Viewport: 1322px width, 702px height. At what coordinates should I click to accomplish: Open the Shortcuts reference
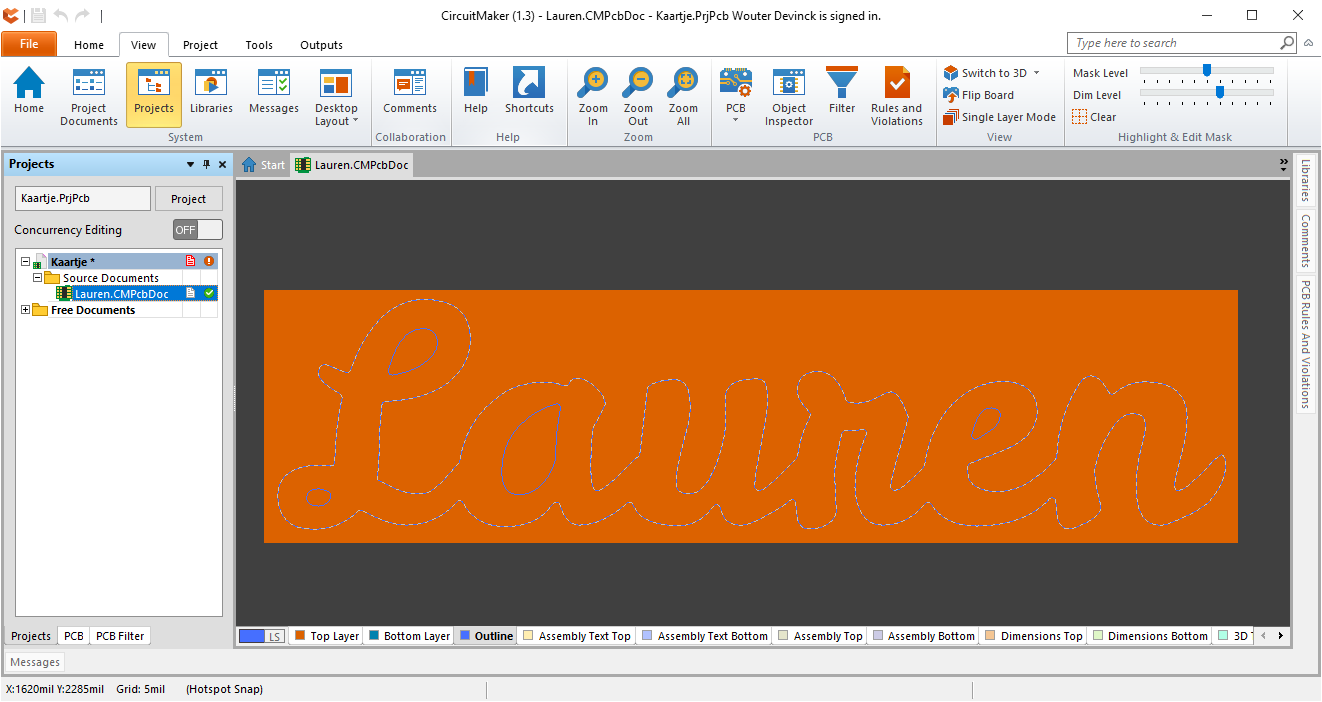point(529,91)
